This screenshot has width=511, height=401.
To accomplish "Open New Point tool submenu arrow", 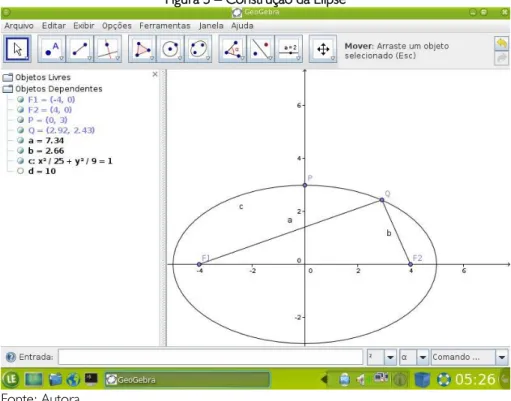I will (x=62, y=58).
